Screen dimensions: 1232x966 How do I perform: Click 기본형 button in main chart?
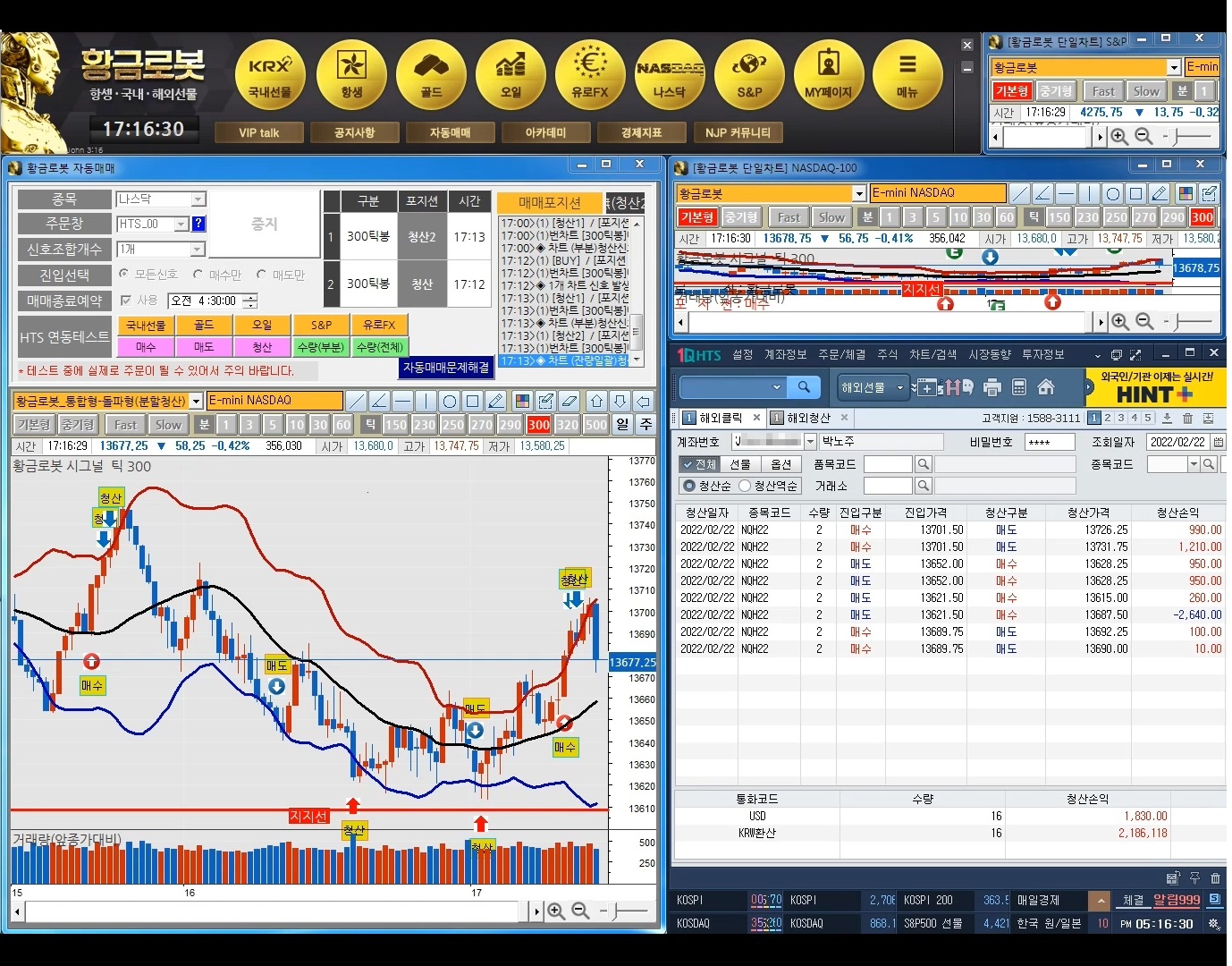point(34,425)
